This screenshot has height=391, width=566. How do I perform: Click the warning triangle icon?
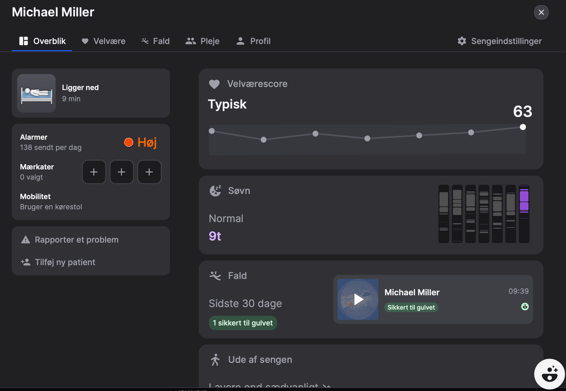(25, 240)
